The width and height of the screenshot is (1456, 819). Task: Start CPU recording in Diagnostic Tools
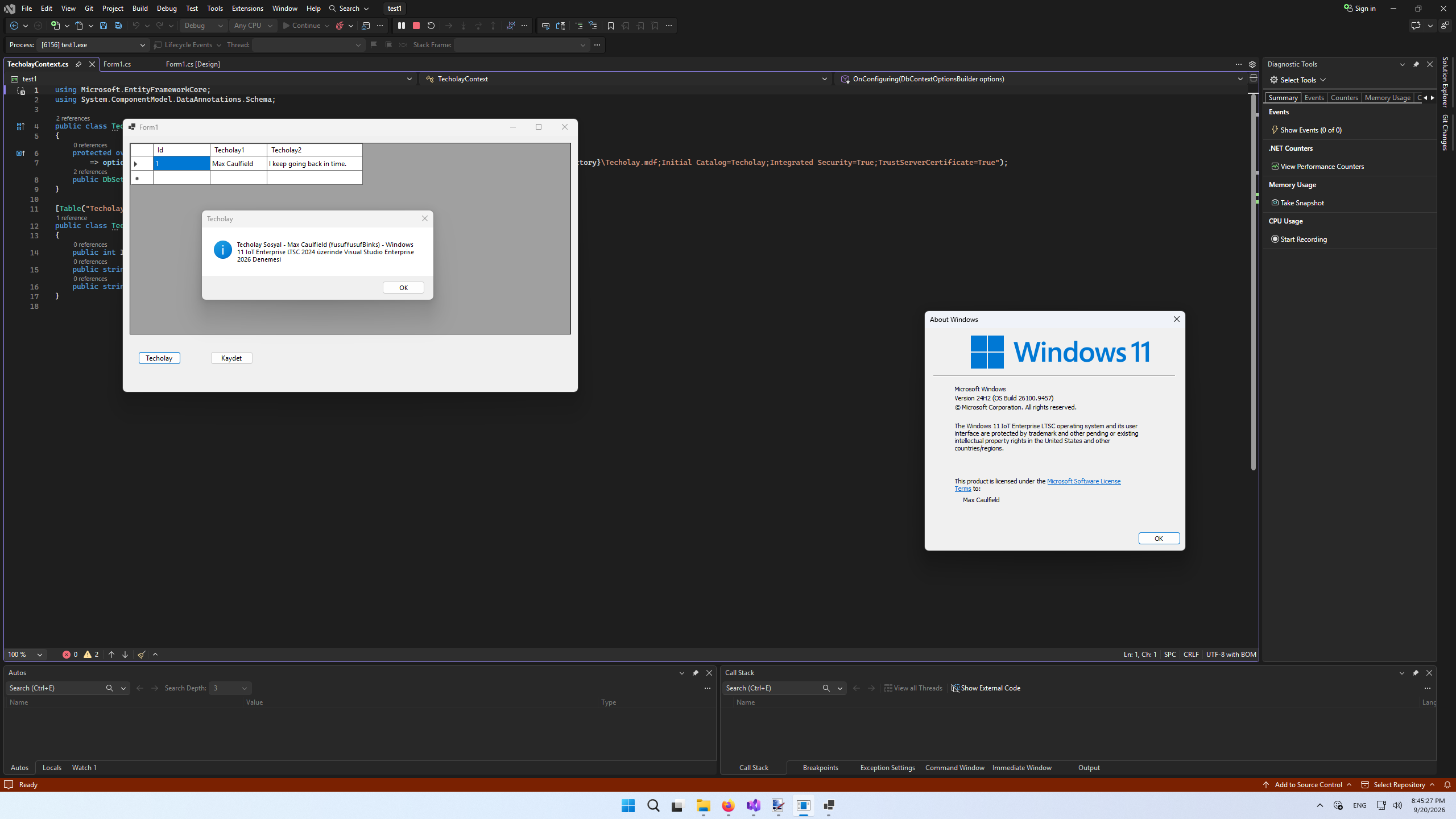coord(1299,239)
